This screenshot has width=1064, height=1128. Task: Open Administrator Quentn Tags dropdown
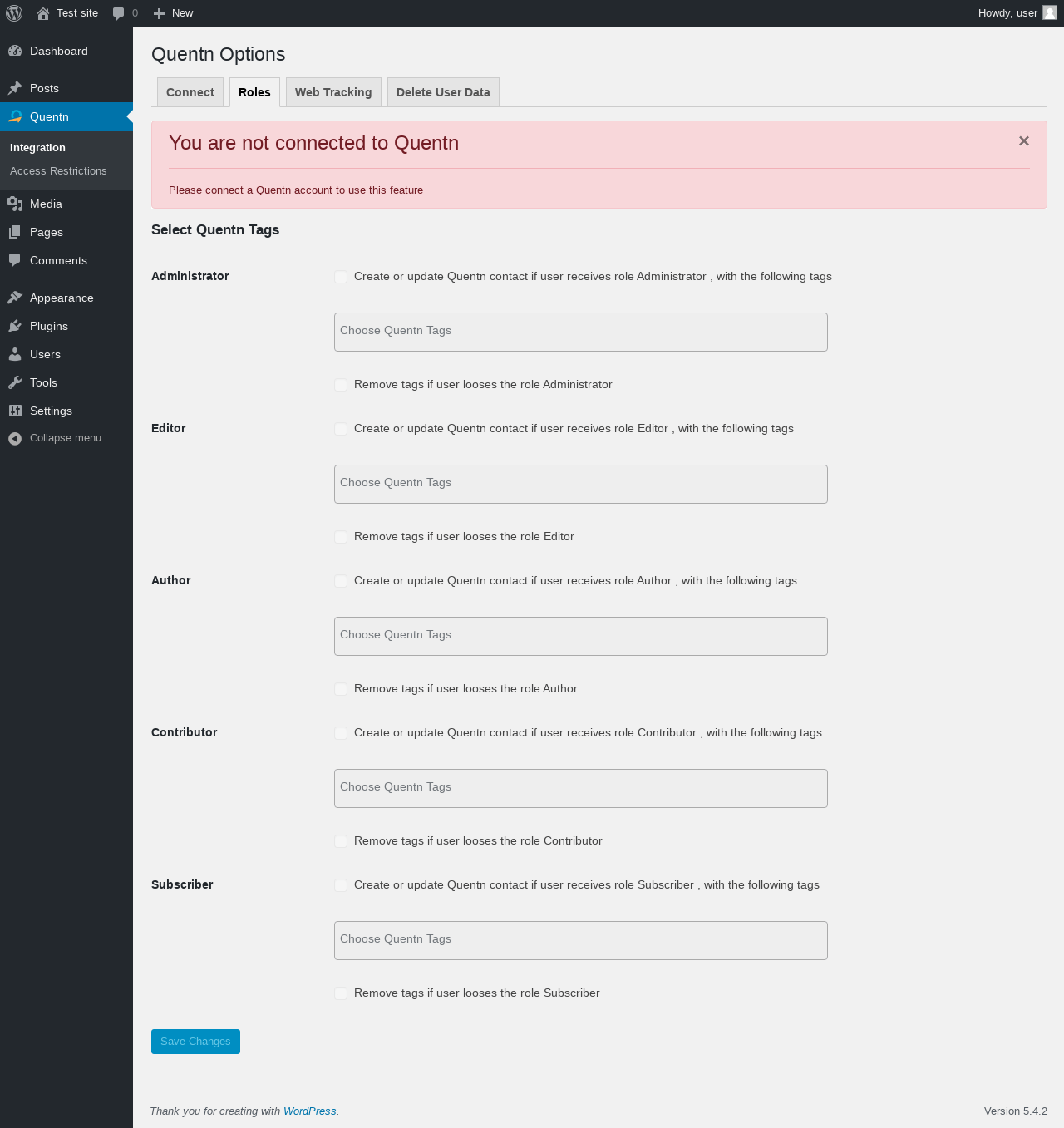580,332
